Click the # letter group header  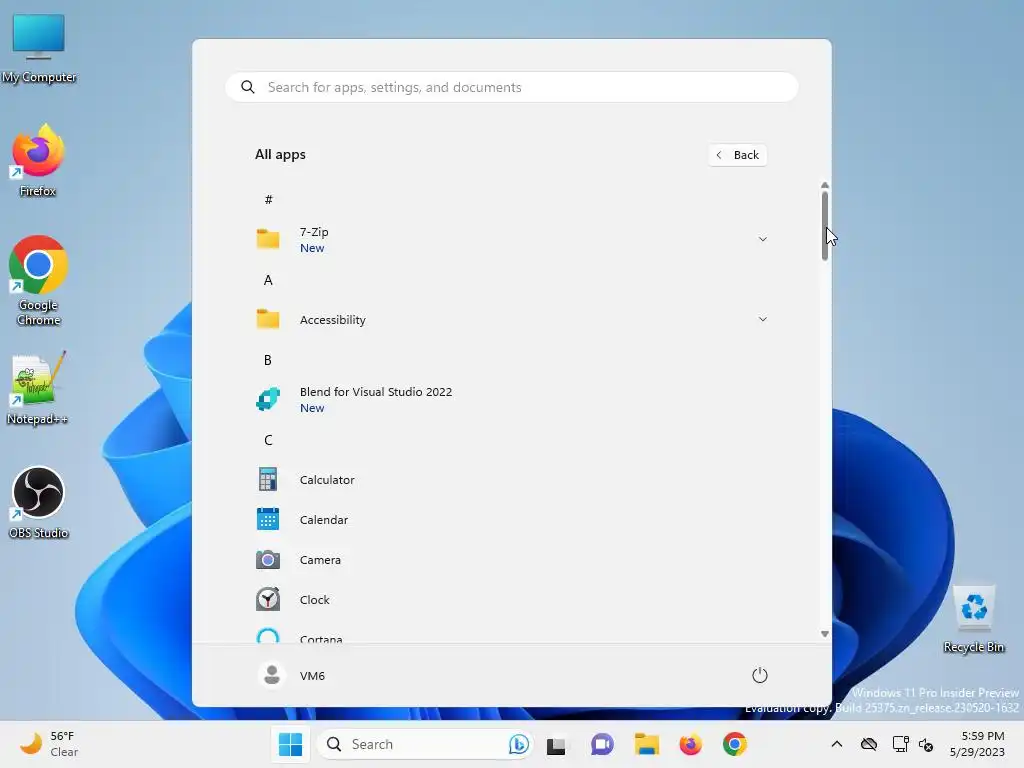tap(268, 199)
